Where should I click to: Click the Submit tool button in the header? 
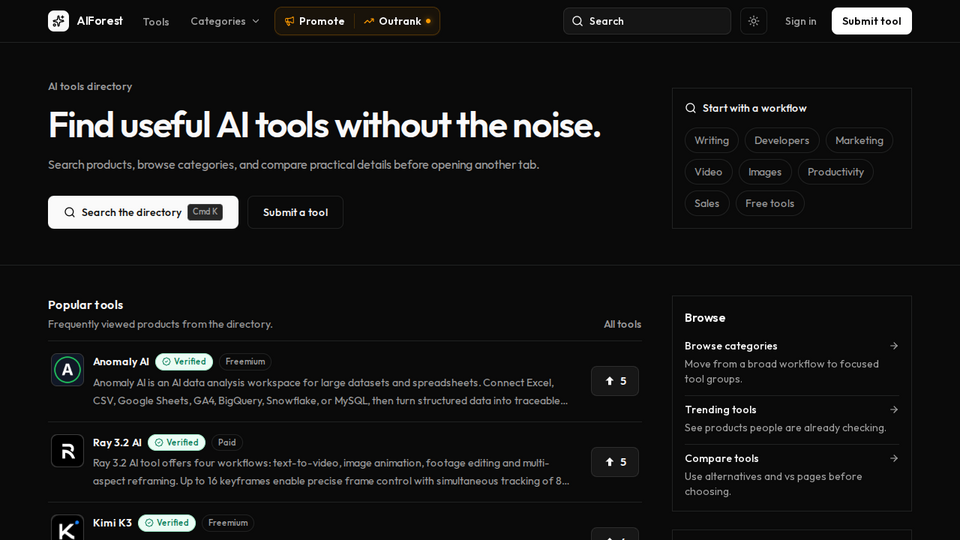tap(871, 21)
